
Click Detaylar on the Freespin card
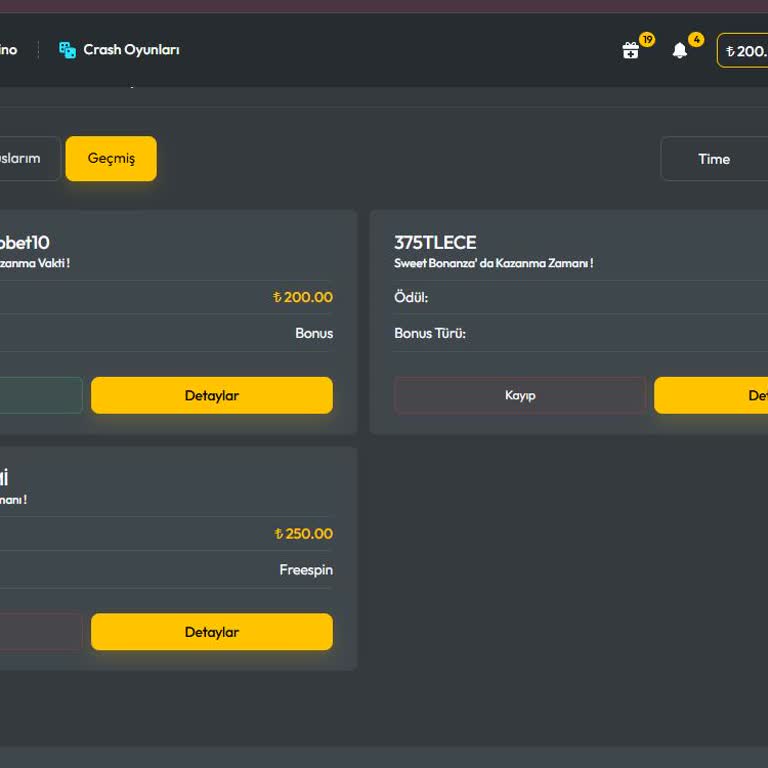(212, 632)
